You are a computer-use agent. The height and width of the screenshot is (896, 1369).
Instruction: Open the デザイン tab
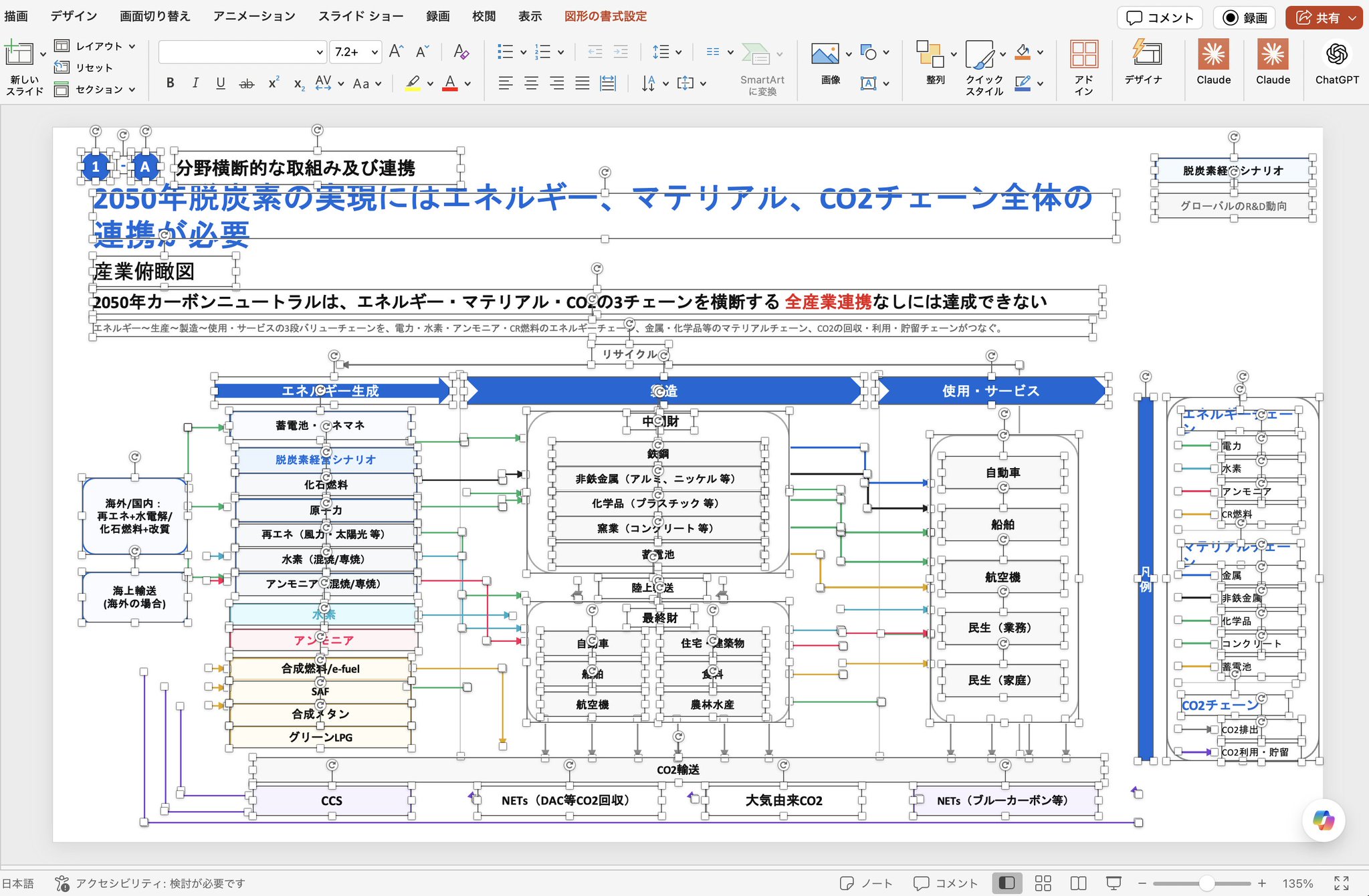(x=74, y=16)
